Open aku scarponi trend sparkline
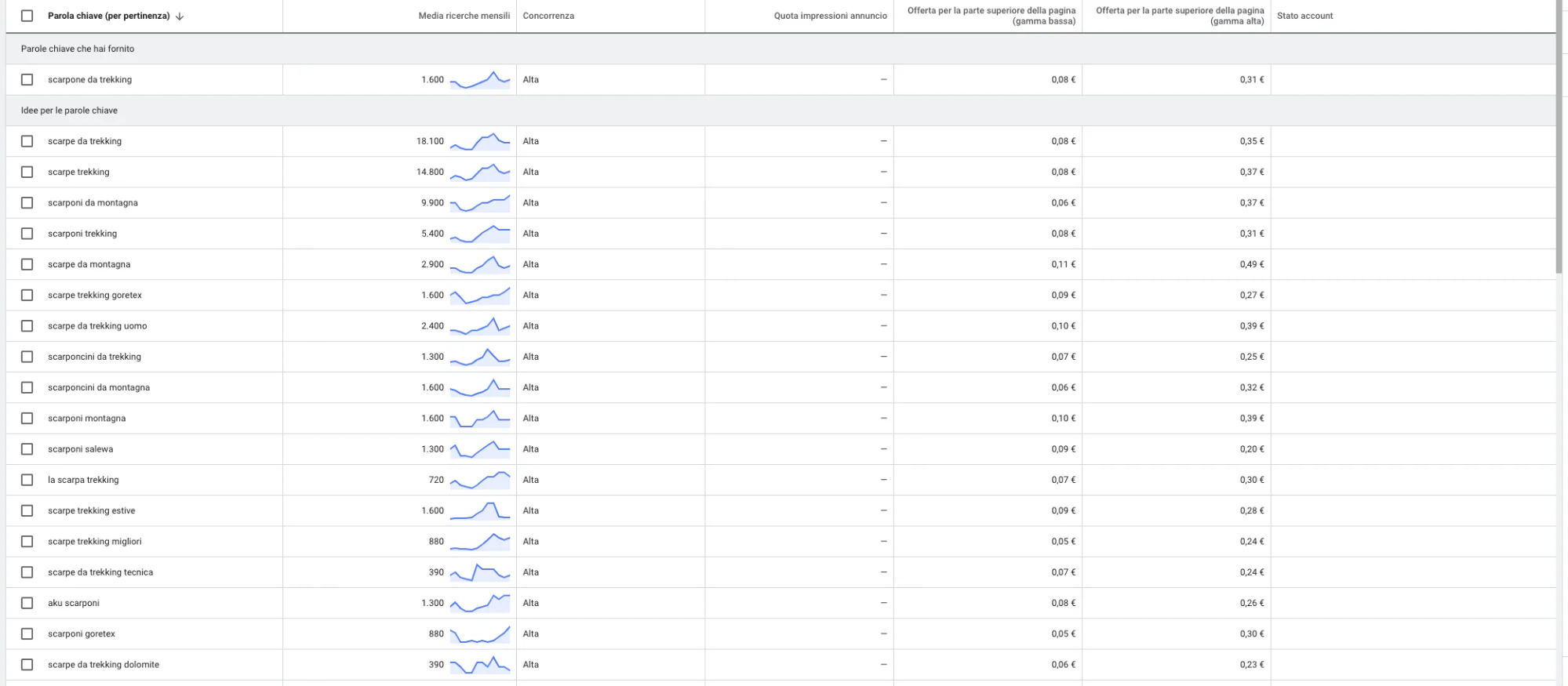Image resolution: width=1568 pixels, height=686 pixels. point(480,603)
